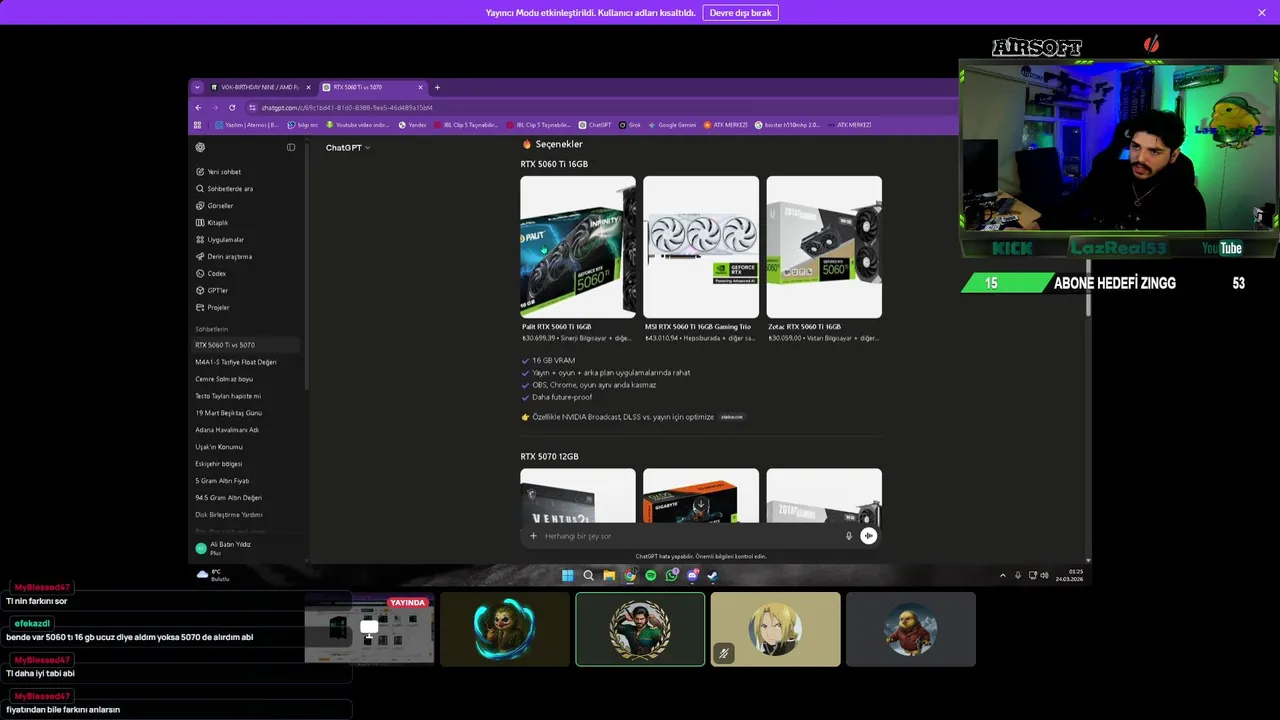Open the Disk Birleştirme Yardımı chat
The width and height of the screenshot is (1280, 720).
pyautogui.click(x=246, y=515)
